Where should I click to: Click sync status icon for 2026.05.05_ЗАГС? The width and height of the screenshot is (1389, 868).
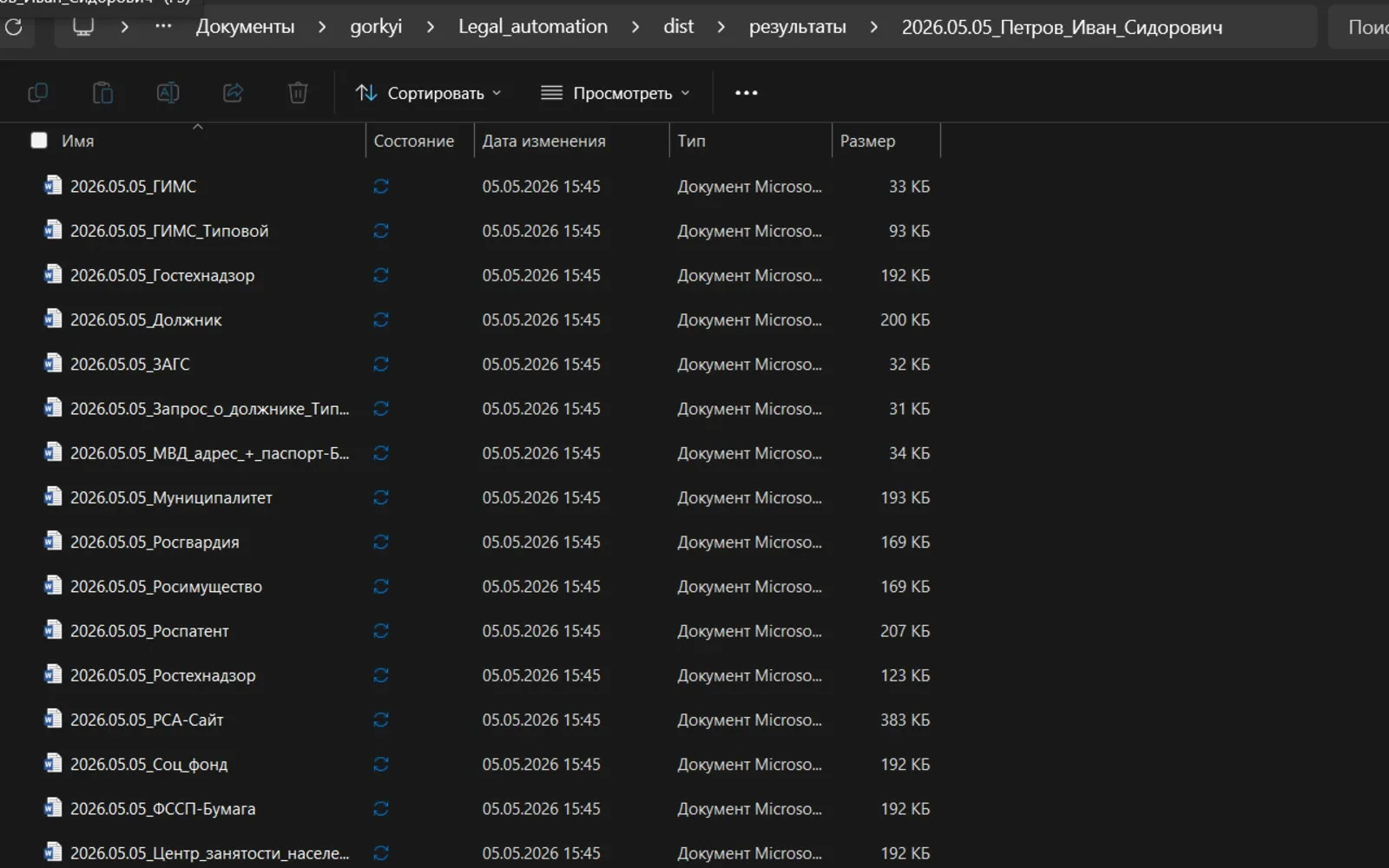[x=381, y=365]
